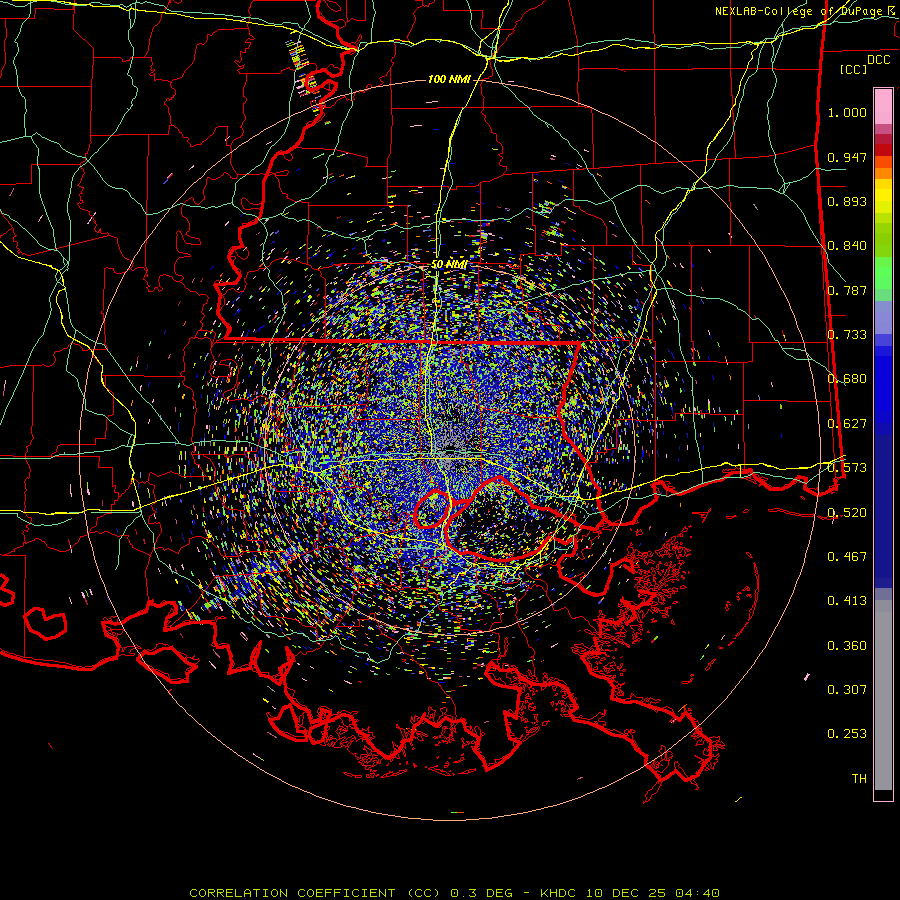Screen dimensions: 900x900
Task: Click the 0.520 scale value
Action: coord(847,513)
